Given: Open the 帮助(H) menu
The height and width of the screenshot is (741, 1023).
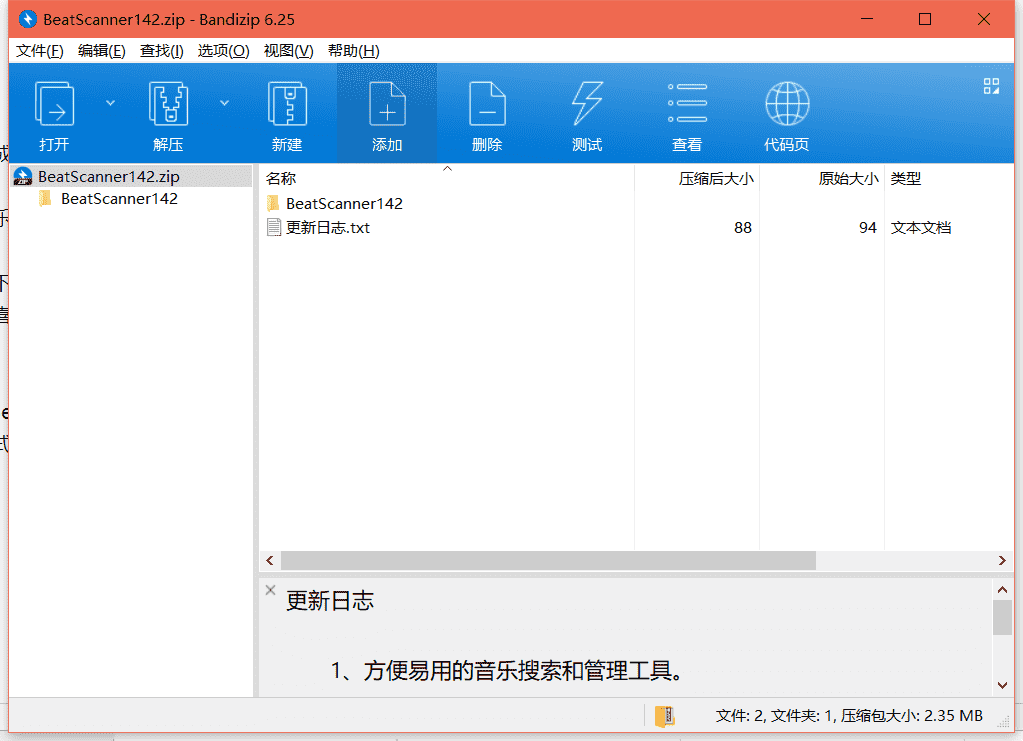Looking at the screenshot, I should click(x=354, y=51).
